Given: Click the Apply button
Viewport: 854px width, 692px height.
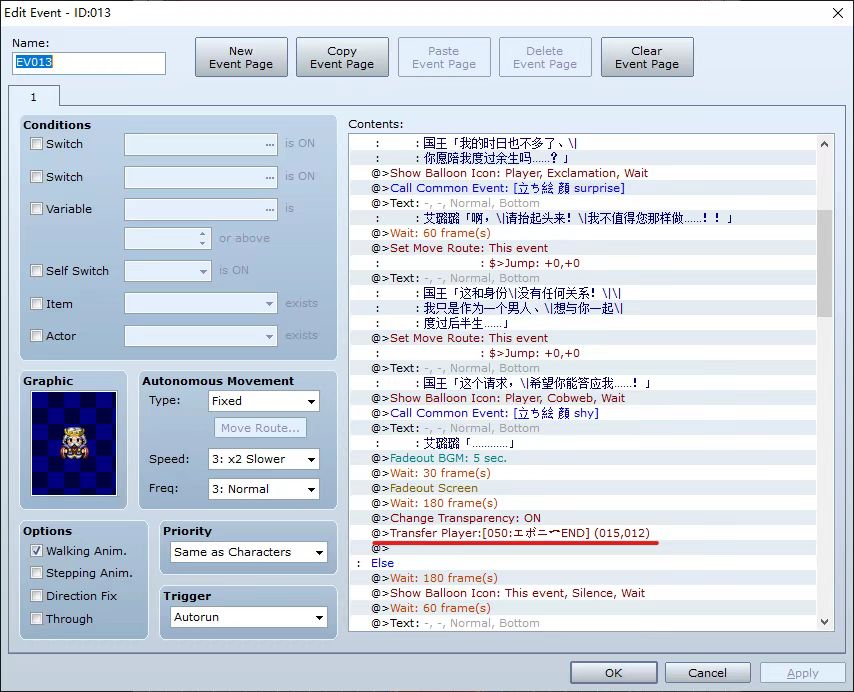Looking at the screenshot, I should (x=803, y=673).
